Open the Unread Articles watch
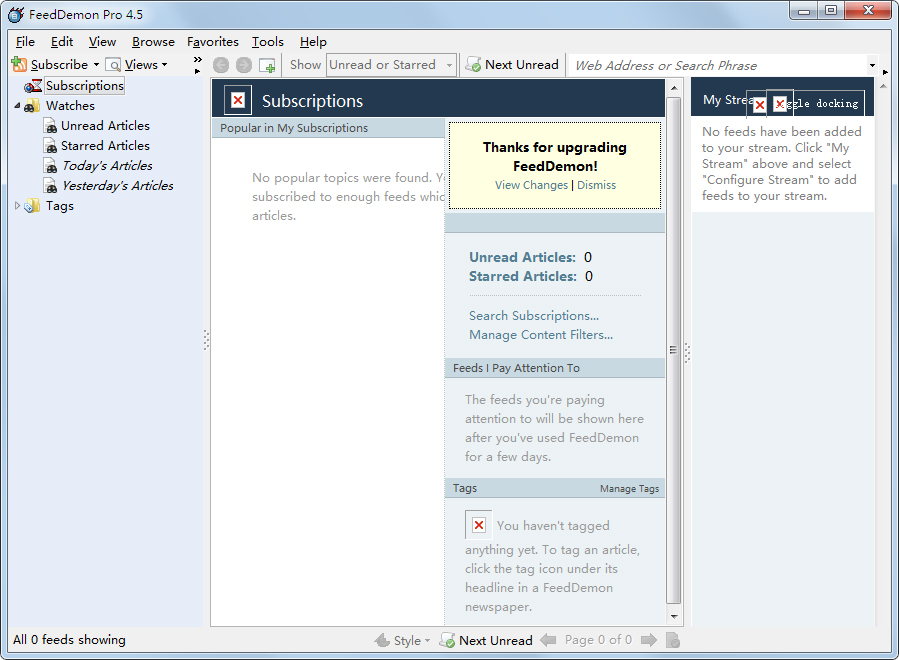 [x=105, y=126]
